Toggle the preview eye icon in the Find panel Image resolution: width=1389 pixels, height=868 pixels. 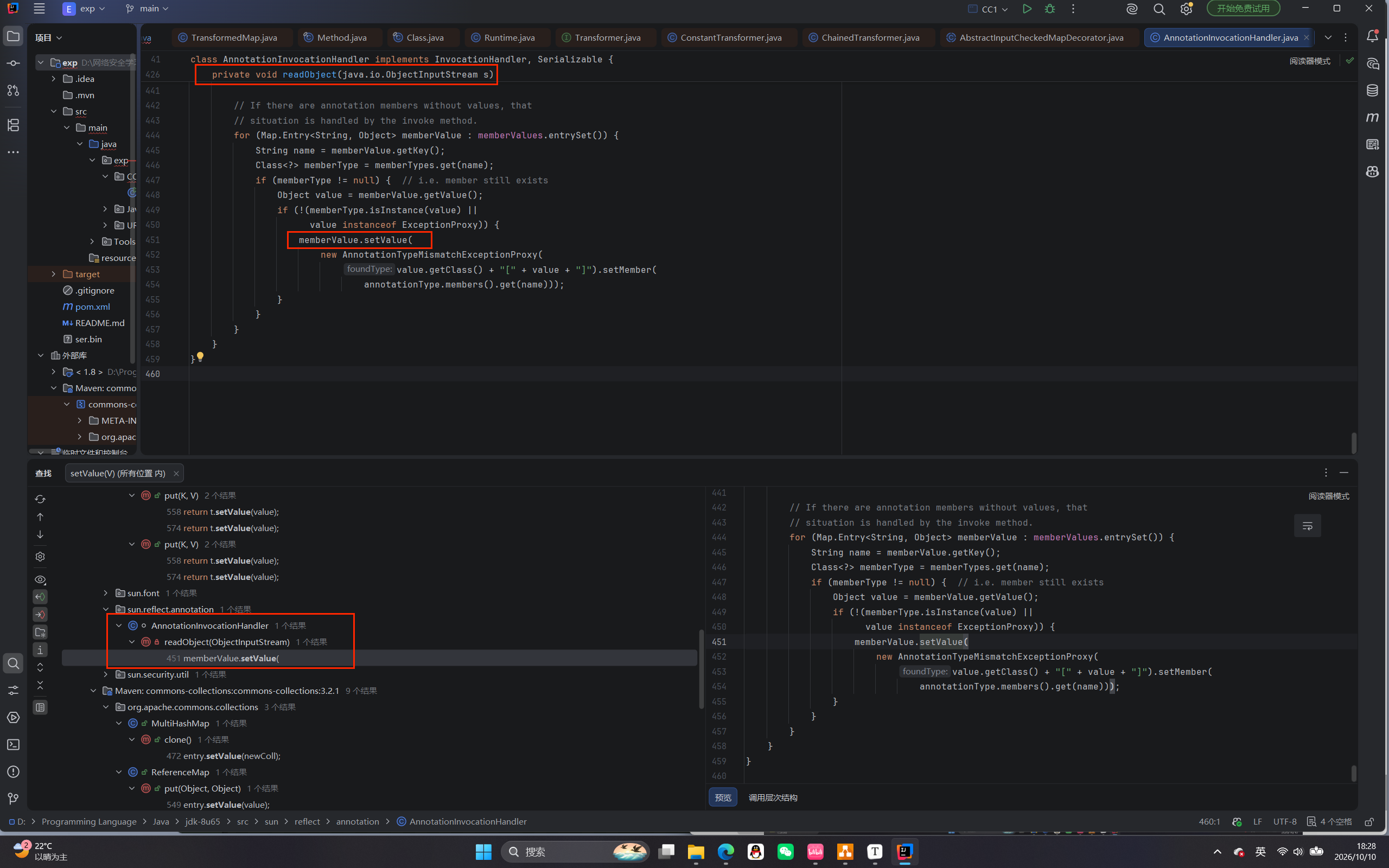click(x=40, y=579)
